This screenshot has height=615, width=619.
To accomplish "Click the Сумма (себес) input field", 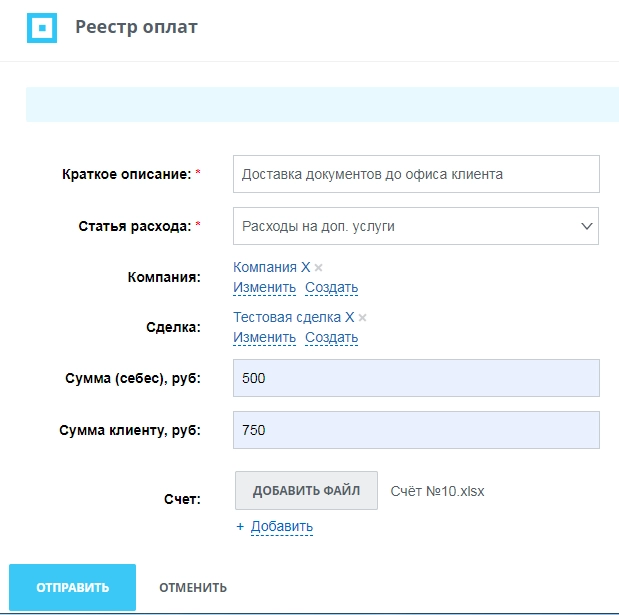I will [x=415, y=379].
